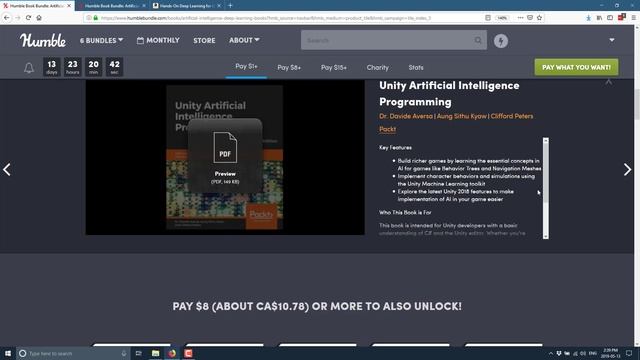Click the red app icon on taskbar
Screen dimensions: 640x360
pos(188,353)
